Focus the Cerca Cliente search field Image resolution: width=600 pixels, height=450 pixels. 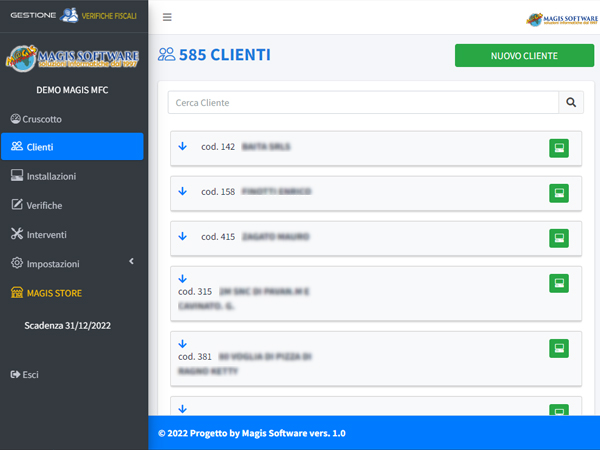coord(363,102)
